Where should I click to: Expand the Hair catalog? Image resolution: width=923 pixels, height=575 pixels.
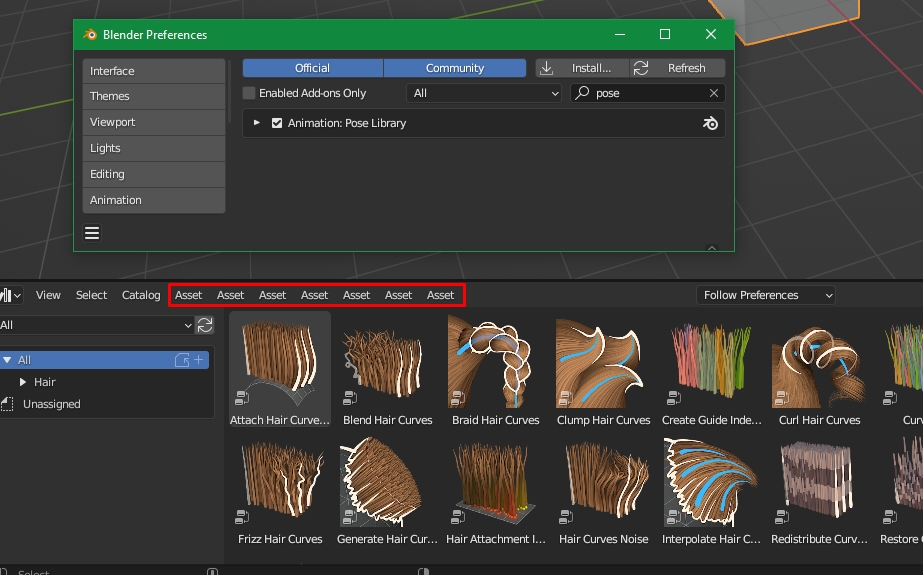point(23,382)
